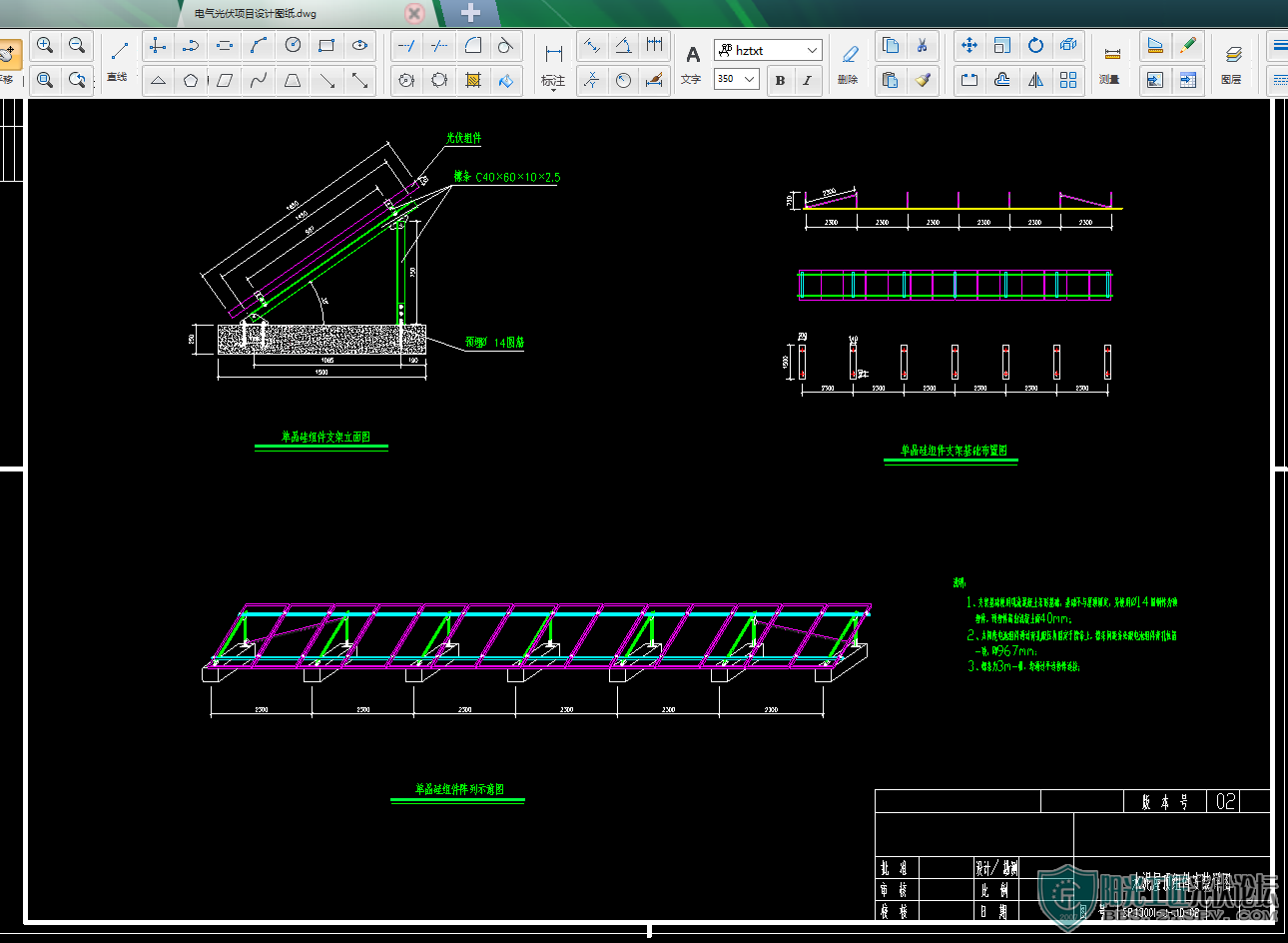Image resolution: width=1288 pixels, height=943 pixels.
Task: Click the delete (删除) eraser tool
Action: click(x=849, y=62)
